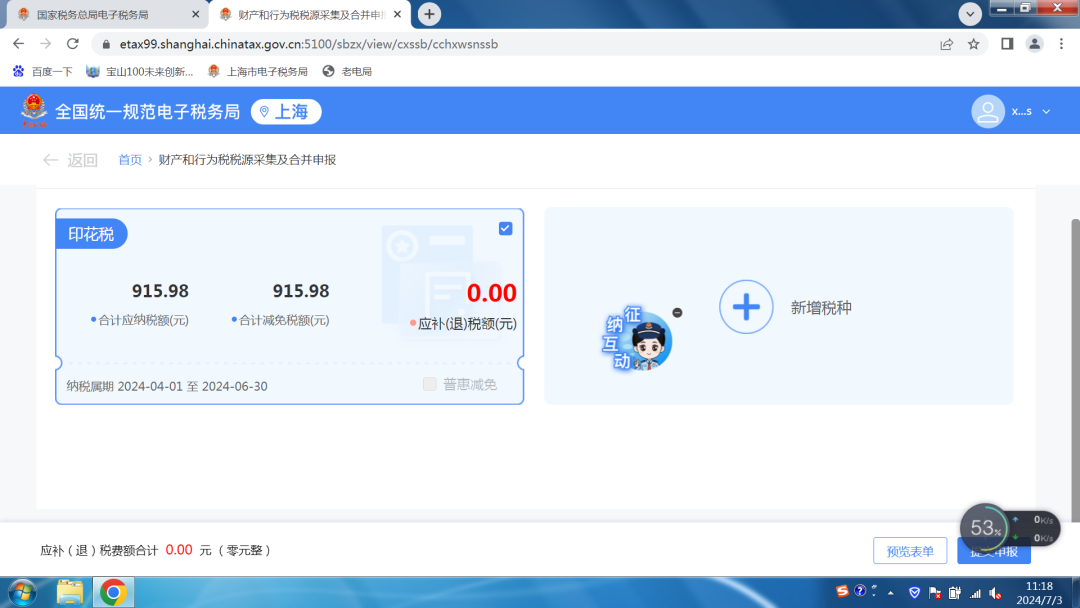Toggle the minus badge on the assistant mascot
Screen dimensions: 1080x608
[x=676, y=312]
